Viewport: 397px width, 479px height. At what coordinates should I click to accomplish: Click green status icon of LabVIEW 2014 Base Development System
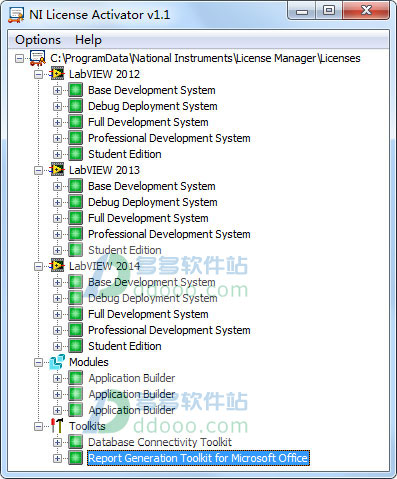click(x=76, y=282)
